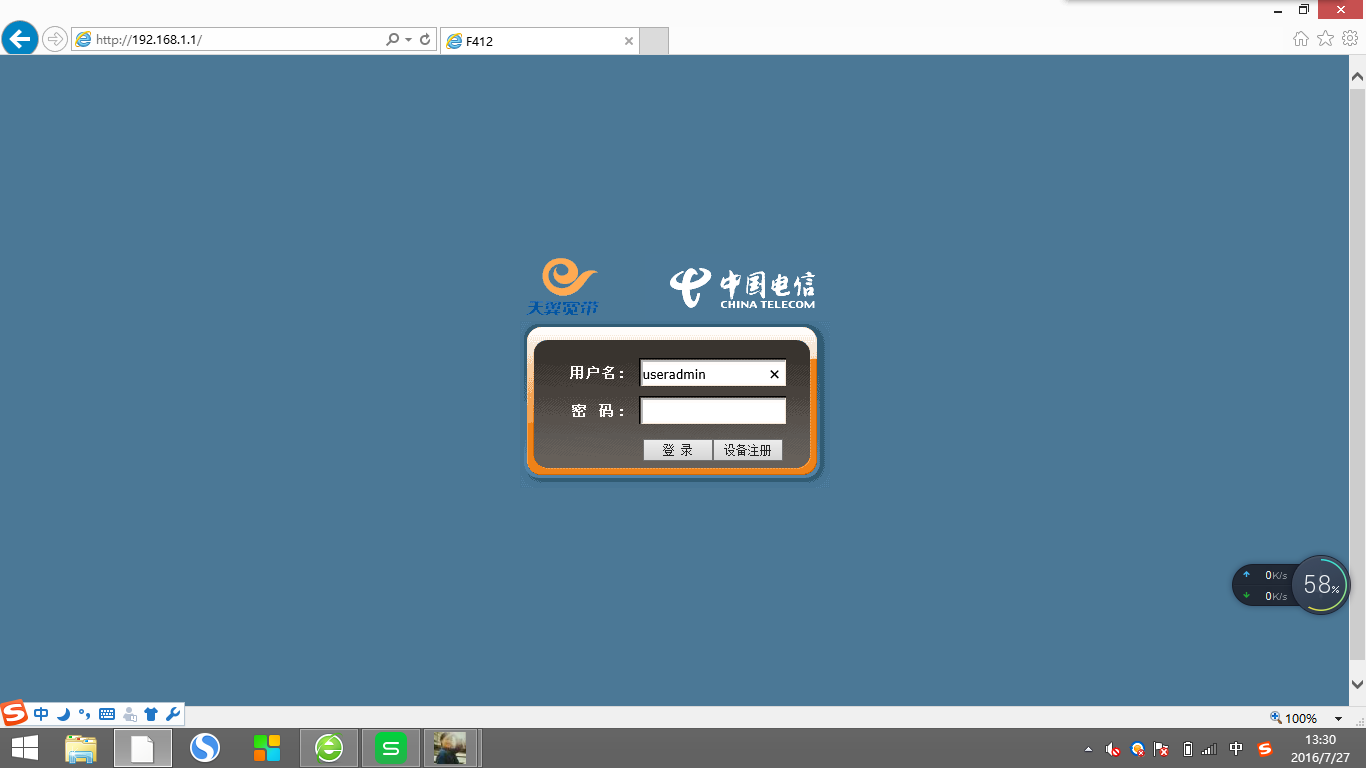Click the network signal tray icon
1366x768 pixels.
point(1209,749)
